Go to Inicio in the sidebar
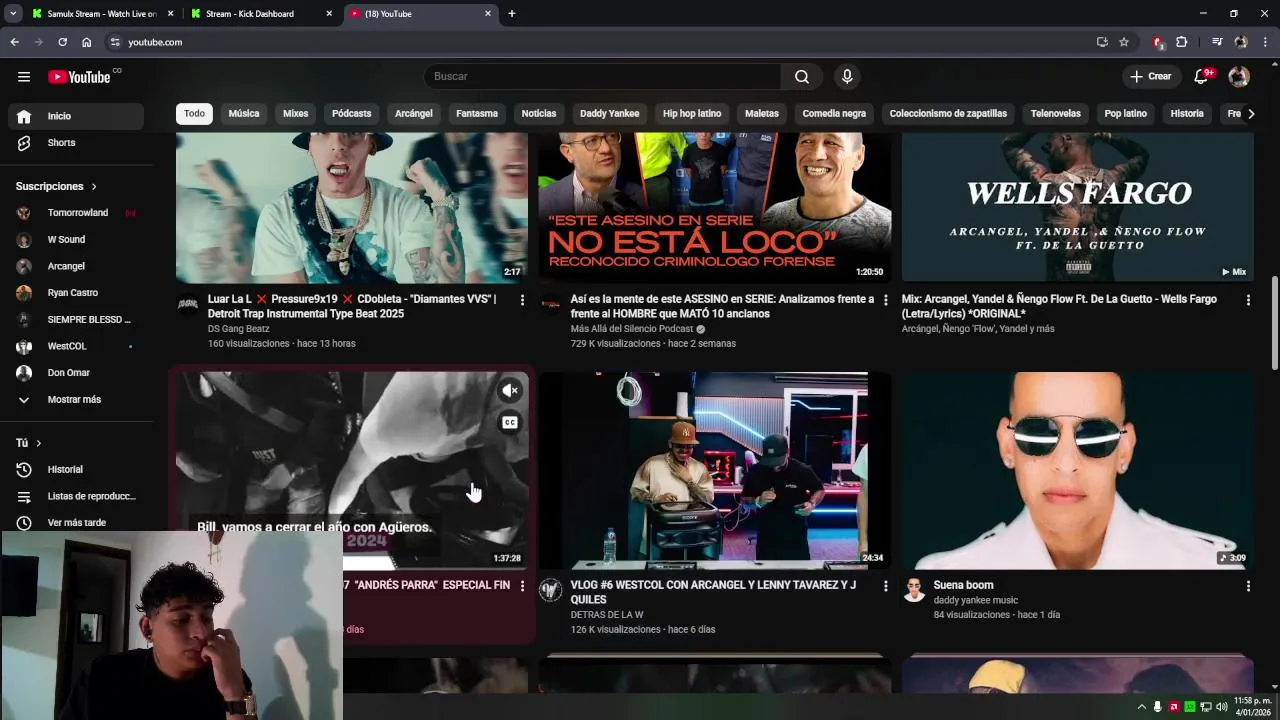 (76, 116)
